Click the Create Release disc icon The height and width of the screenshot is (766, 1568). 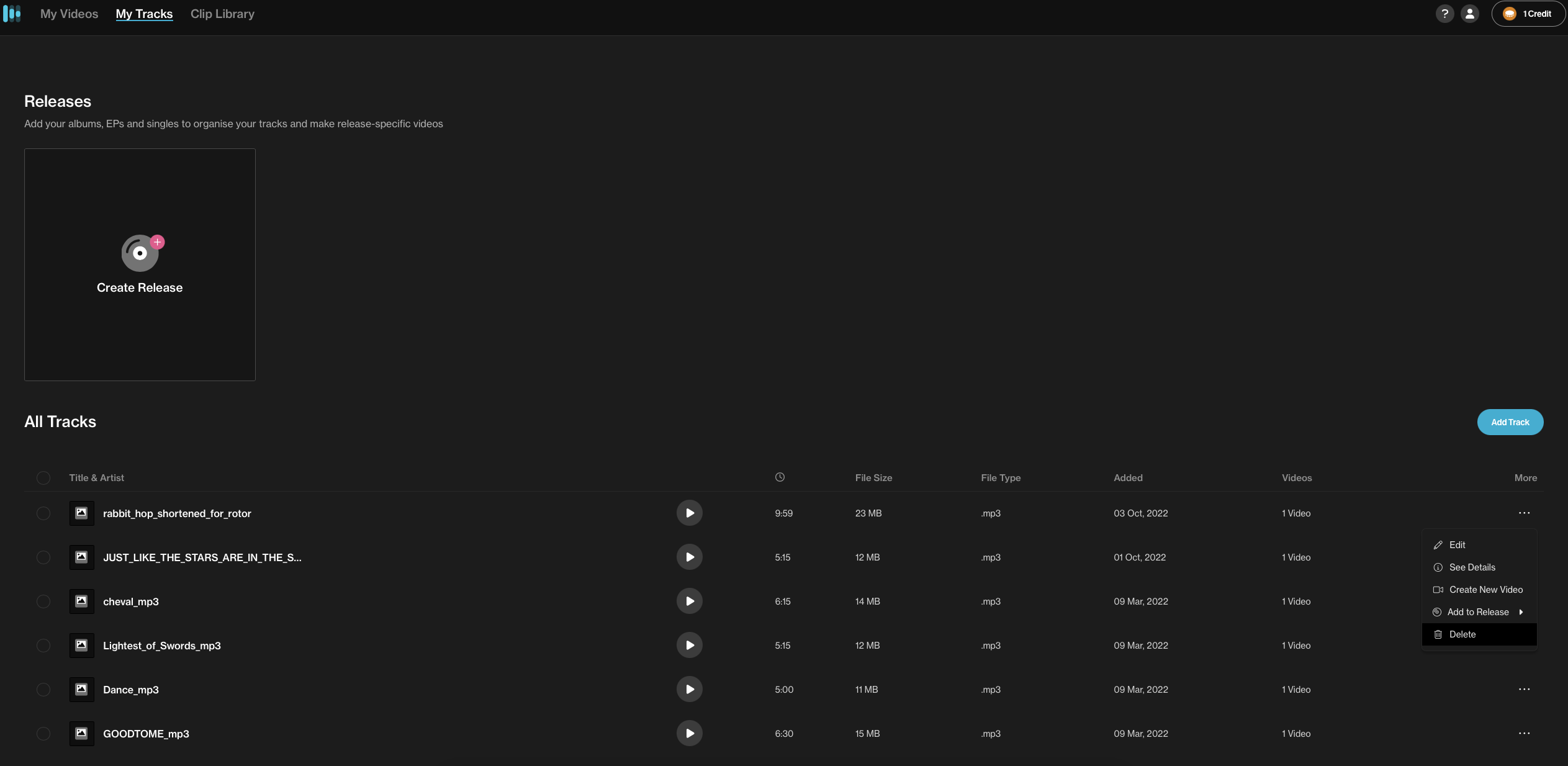click(140, 253)
